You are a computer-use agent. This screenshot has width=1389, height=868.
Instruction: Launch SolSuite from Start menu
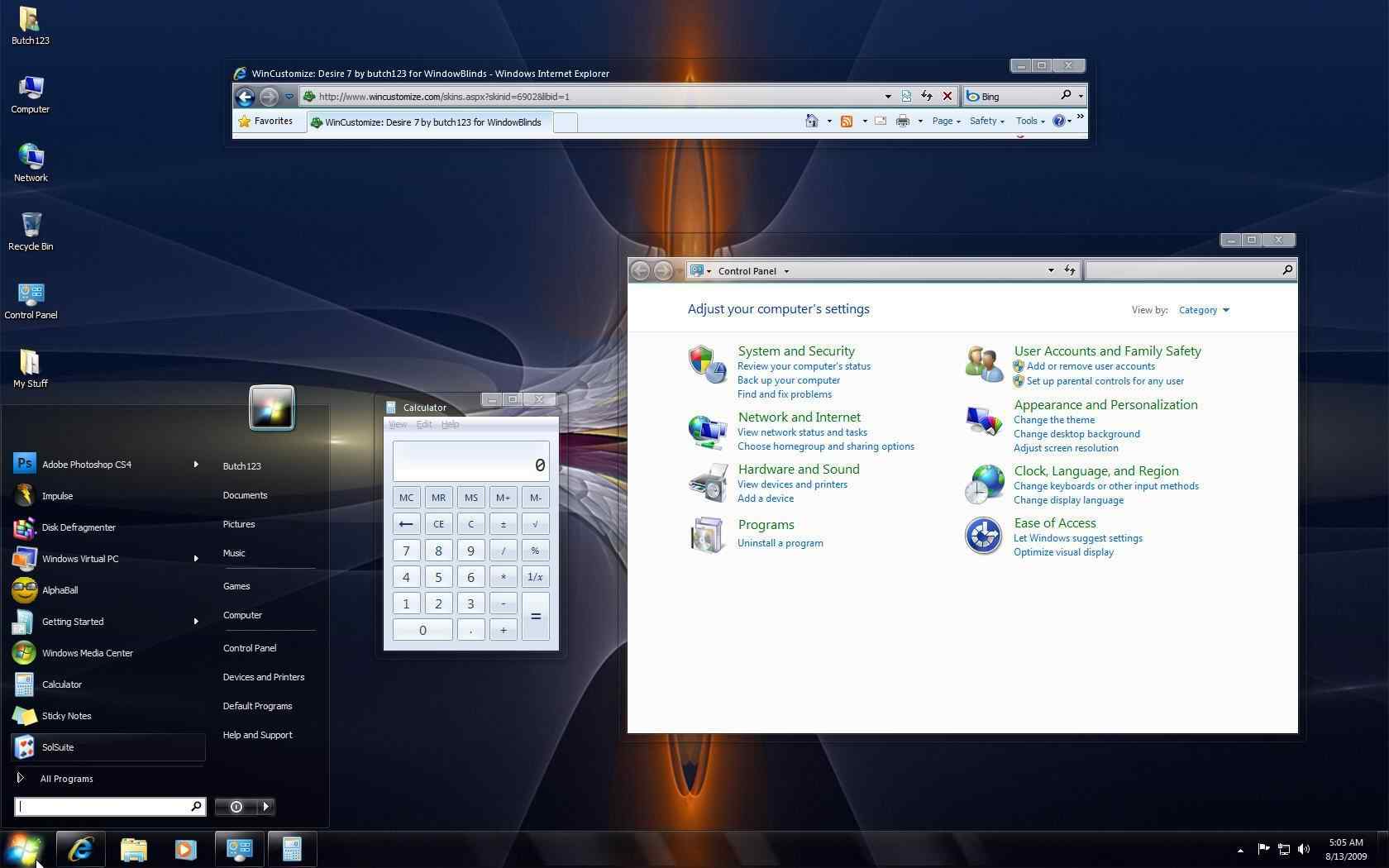(x=107, y=746)
